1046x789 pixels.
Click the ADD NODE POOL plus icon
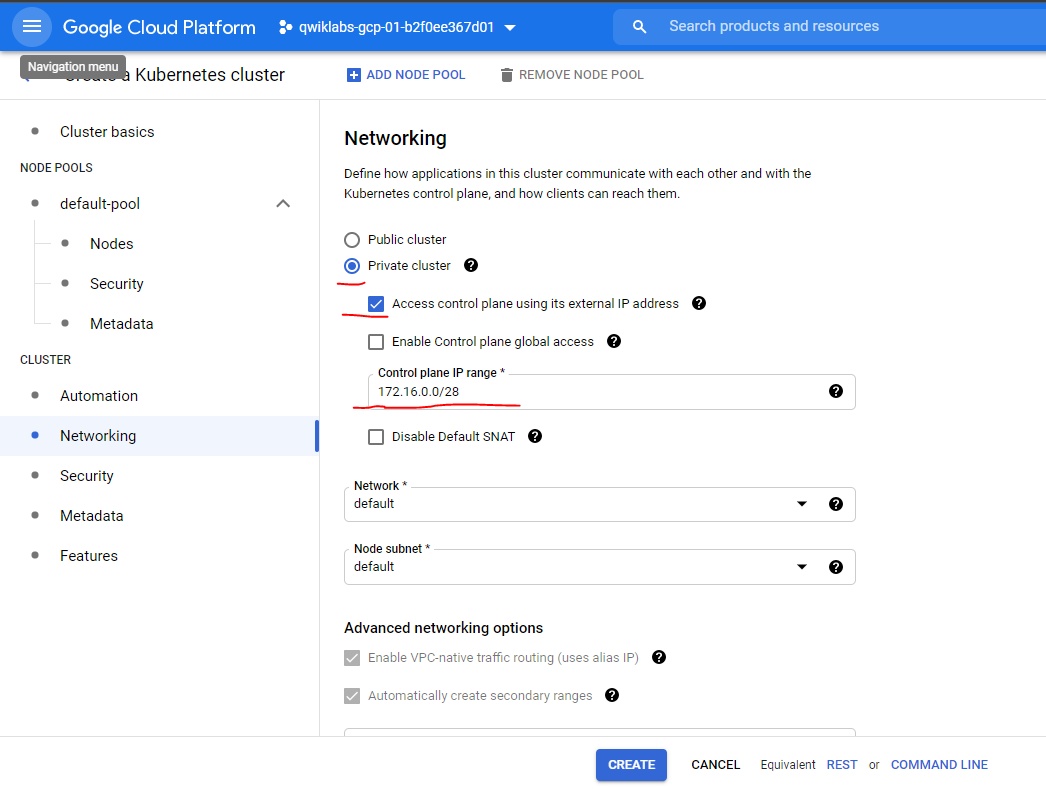pos(354,75)
